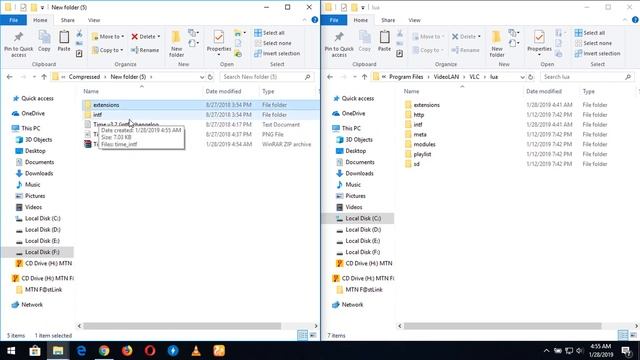This screenshot has width=640, height=360.
Task: Open VLC media player from taskbar
Action: tap(196, 351)
